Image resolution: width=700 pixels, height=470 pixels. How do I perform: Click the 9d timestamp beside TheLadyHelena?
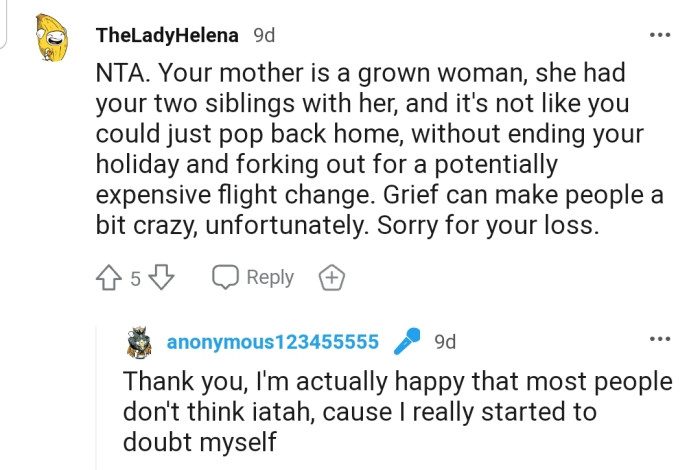[264, 35]
